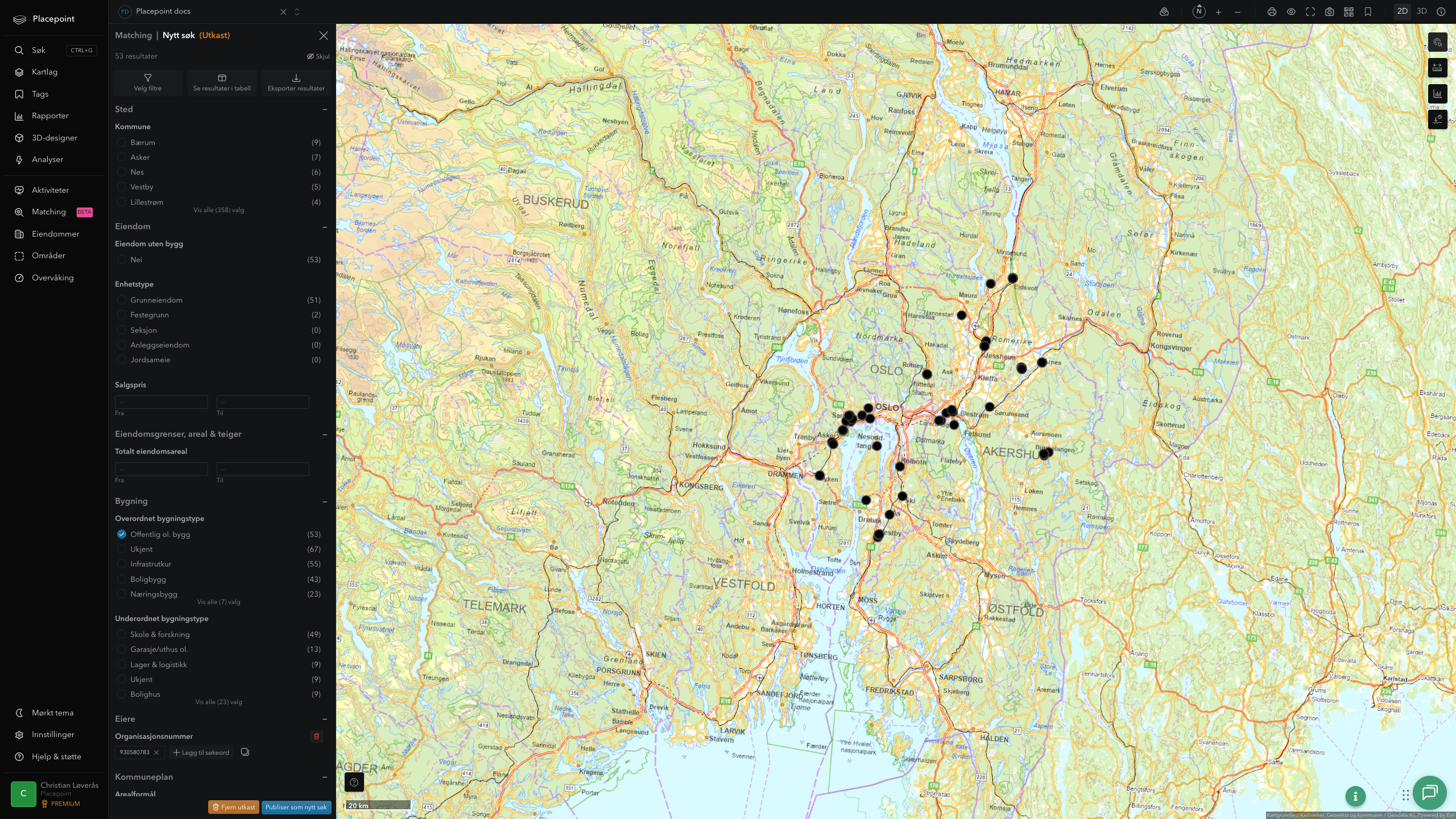Screen dimensions: 1456x819
Task: Check the Lillestrøm kommune filter
Action: point(121,202)
